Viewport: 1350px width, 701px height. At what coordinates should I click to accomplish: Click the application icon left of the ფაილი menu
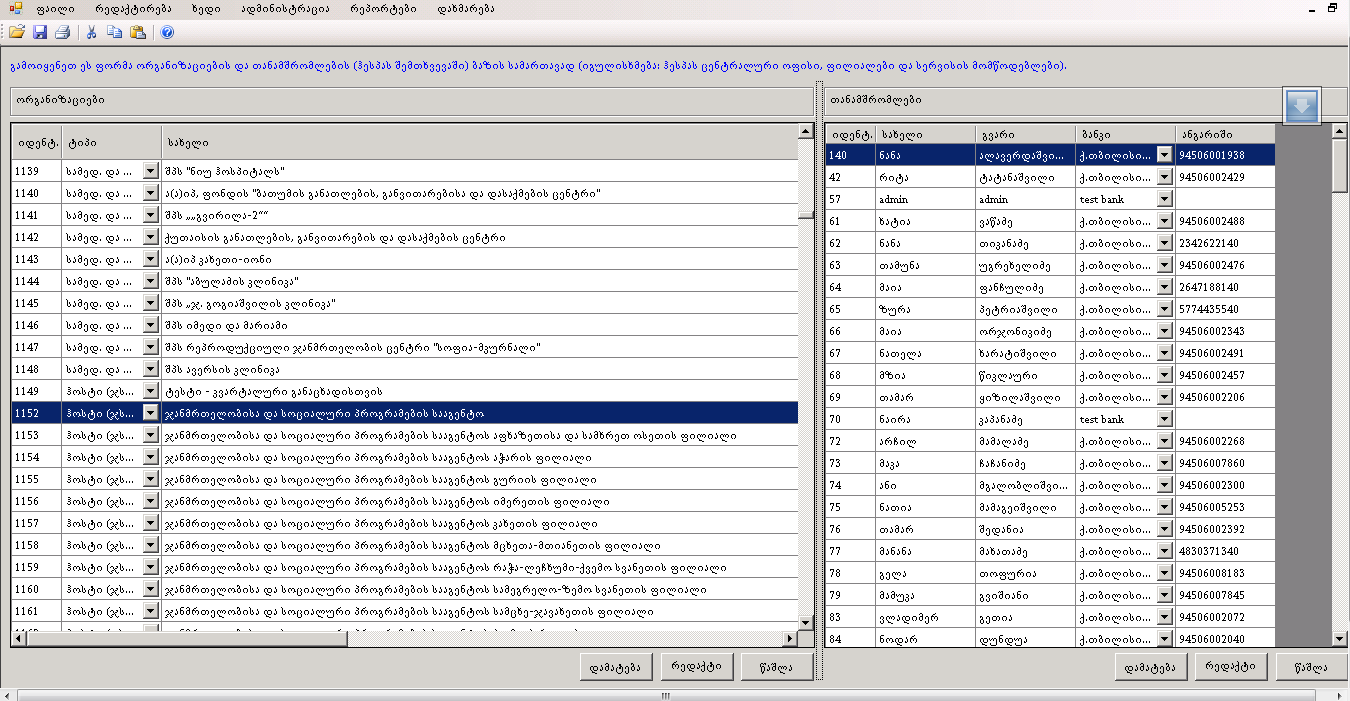(15, 8)
